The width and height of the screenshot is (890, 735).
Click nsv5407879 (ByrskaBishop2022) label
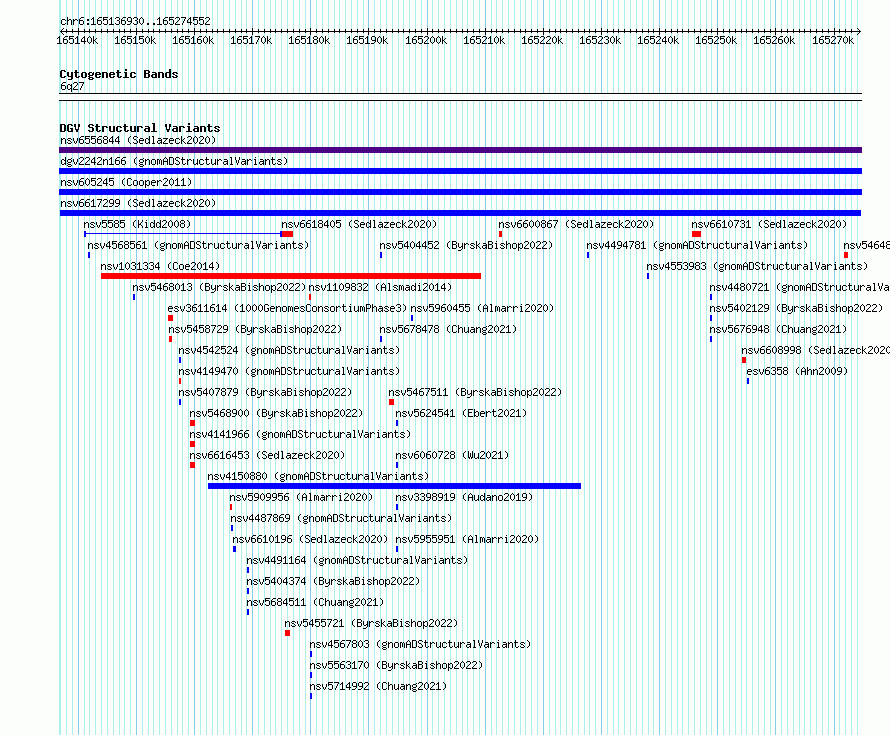265,392
